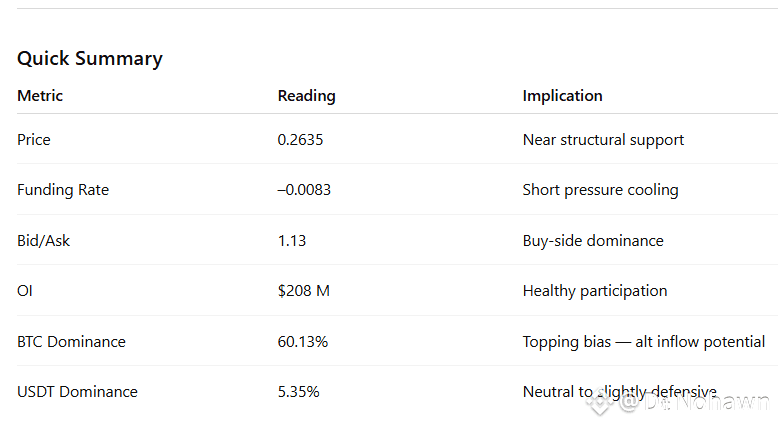The height and width of the screenshot is (427, 778).
Task: Click the OI row label
Action: tap(25, 291)
